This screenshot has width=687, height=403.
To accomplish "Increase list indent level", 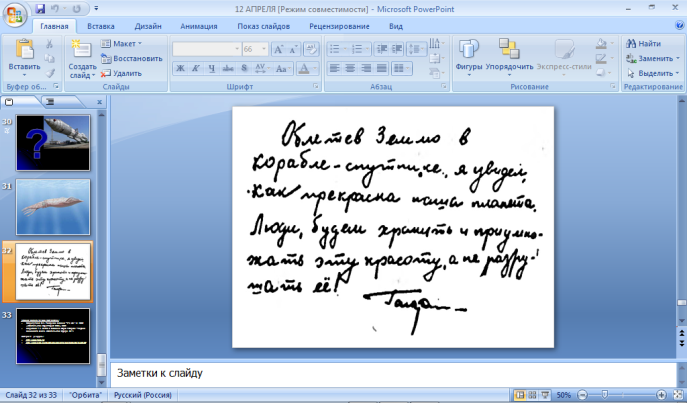I will (397, 49).
